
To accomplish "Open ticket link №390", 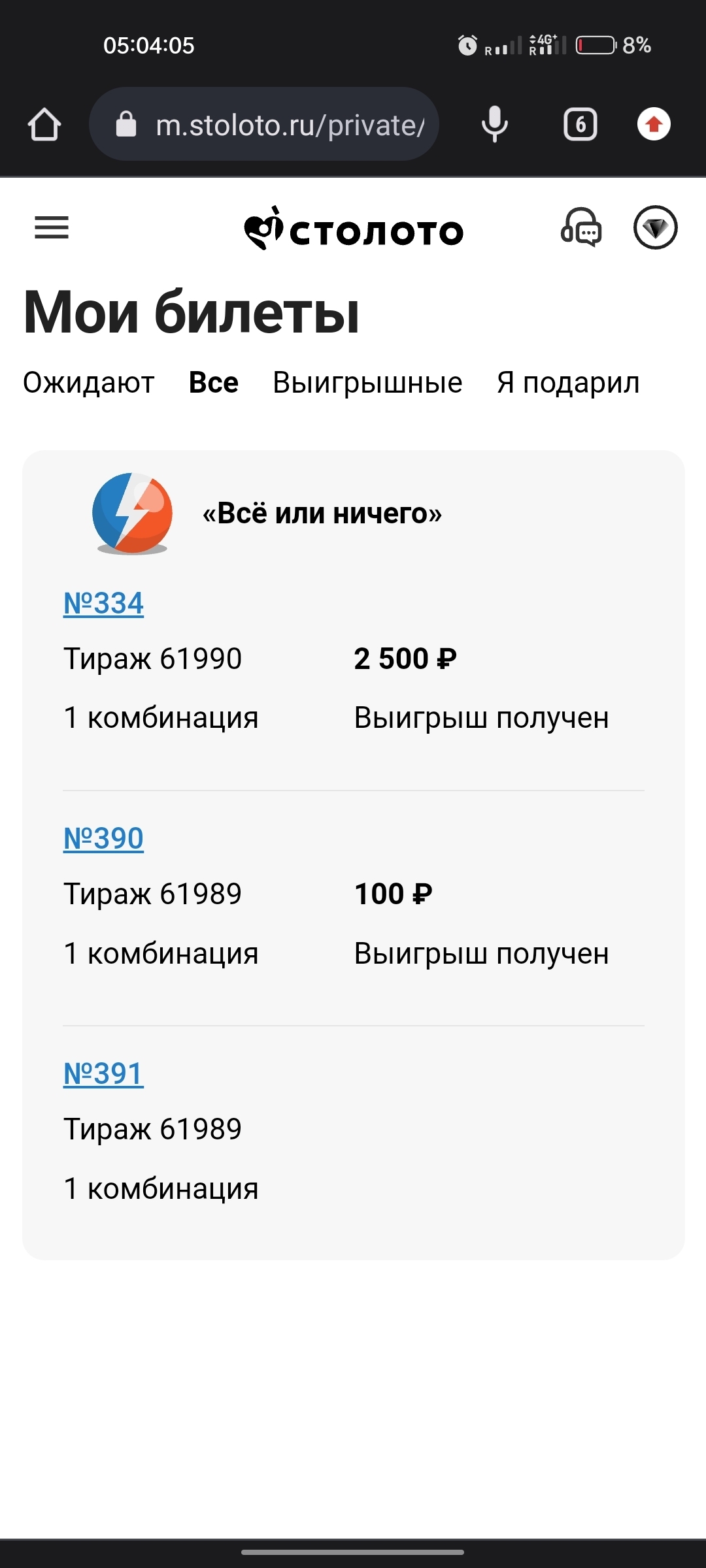I will pyautogui.click(x=103, y=839).
